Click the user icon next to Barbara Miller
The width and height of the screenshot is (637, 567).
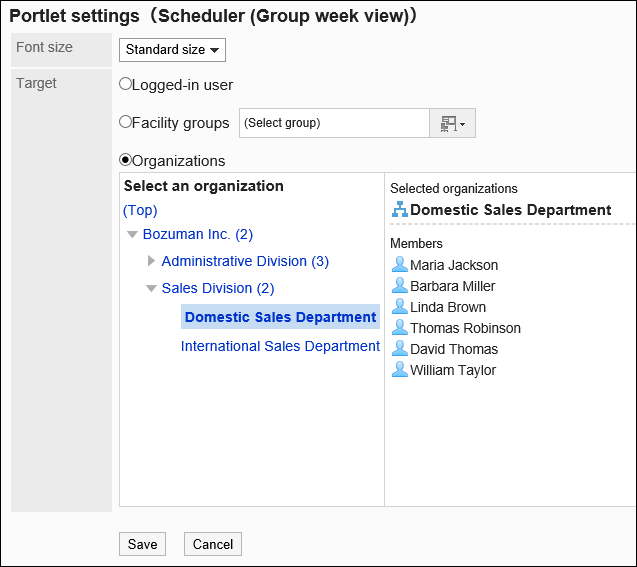point(400,286)
